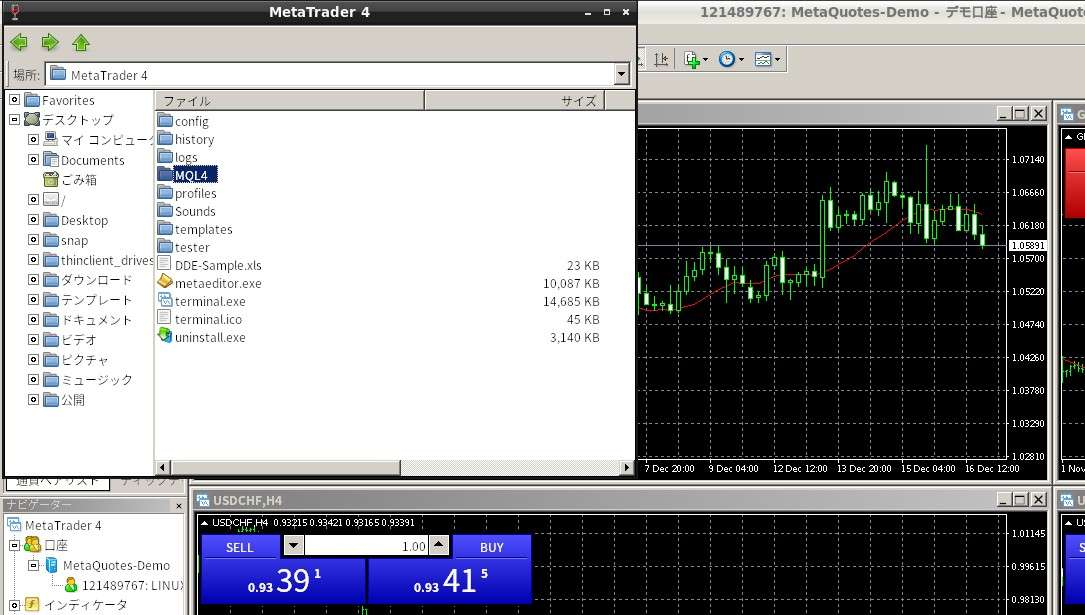Expand the snap folder node
Screen dimensions: 1085x615
(33, 239)
